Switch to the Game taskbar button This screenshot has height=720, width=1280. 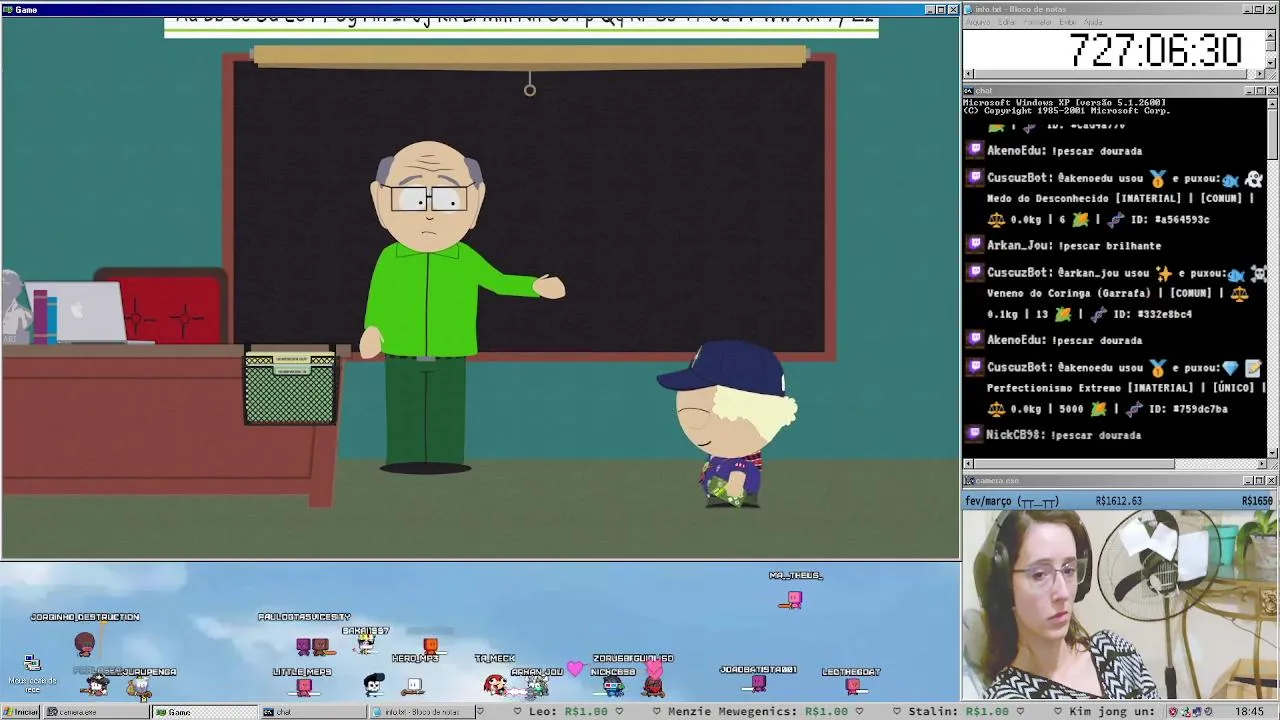(205, 712)
